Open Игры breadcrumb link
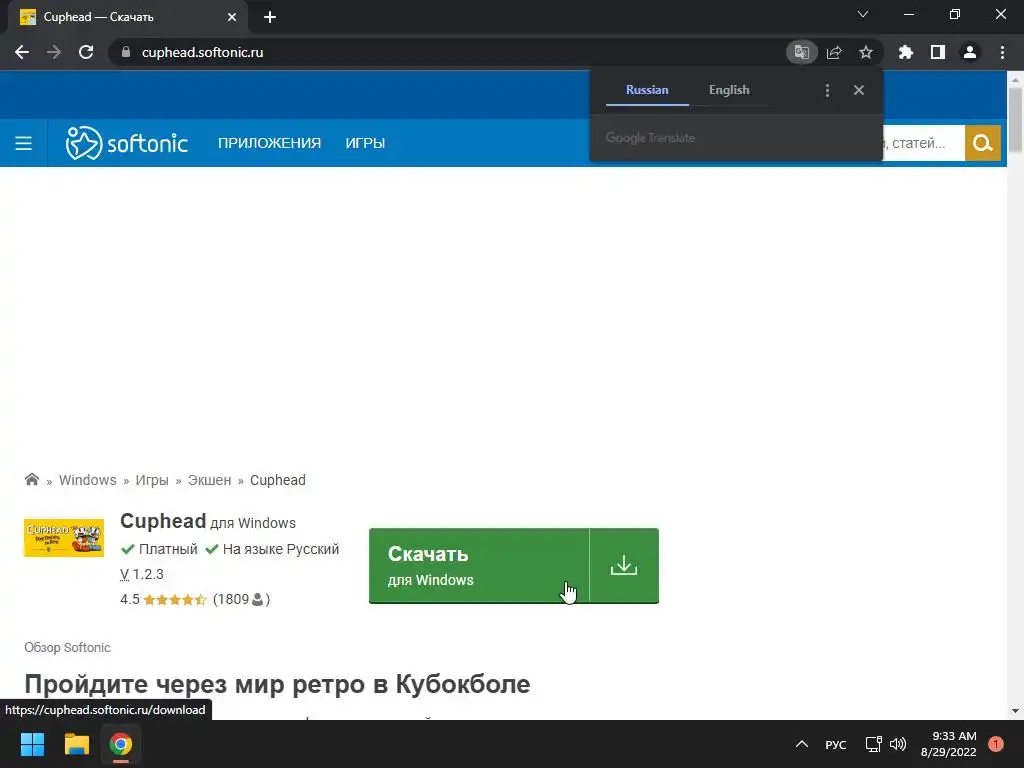The height and width of the screenshot is (768, 1024). [152, 480]
